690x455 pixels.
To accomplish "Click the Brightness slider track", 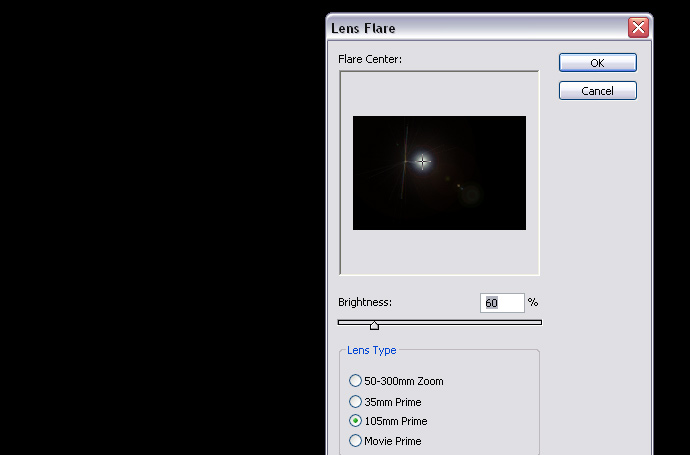I will click(x=440, y=323).
